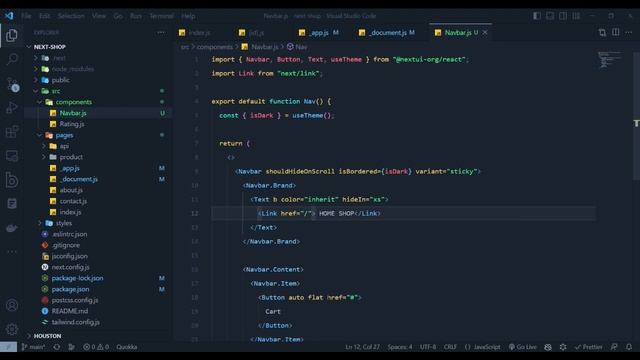Click the feedback icon in status bar

[x=614, y=347]
